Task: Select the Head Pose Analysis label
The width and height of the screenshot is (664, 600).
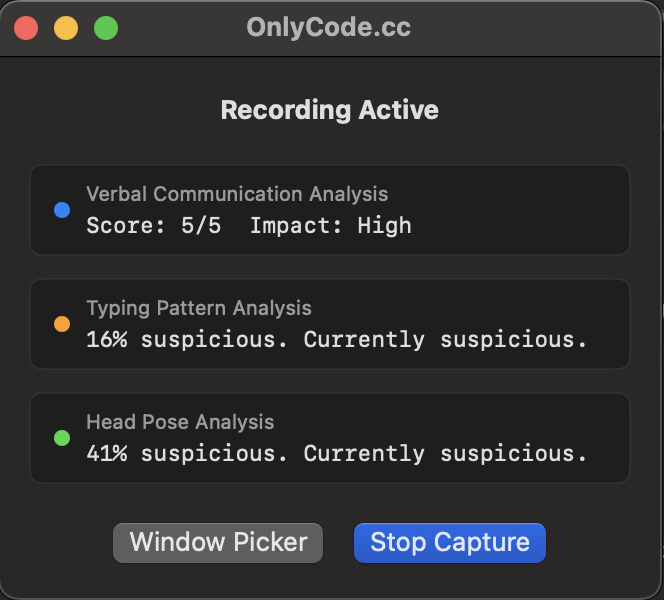Action: click(180, 422)
